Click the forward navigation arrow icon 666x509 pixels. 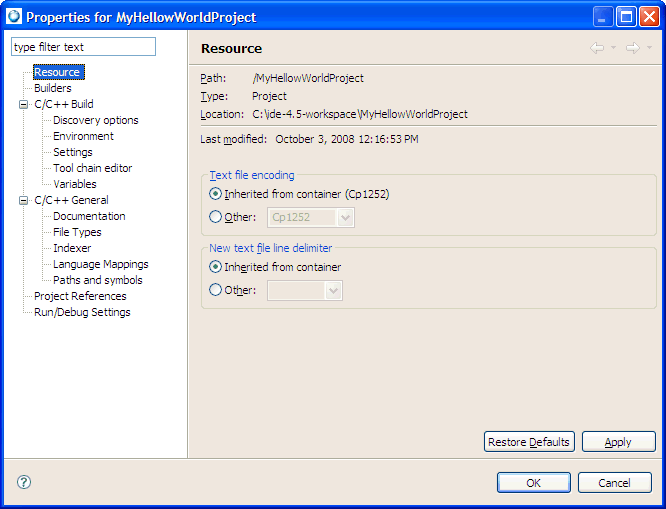pos(632,48)
